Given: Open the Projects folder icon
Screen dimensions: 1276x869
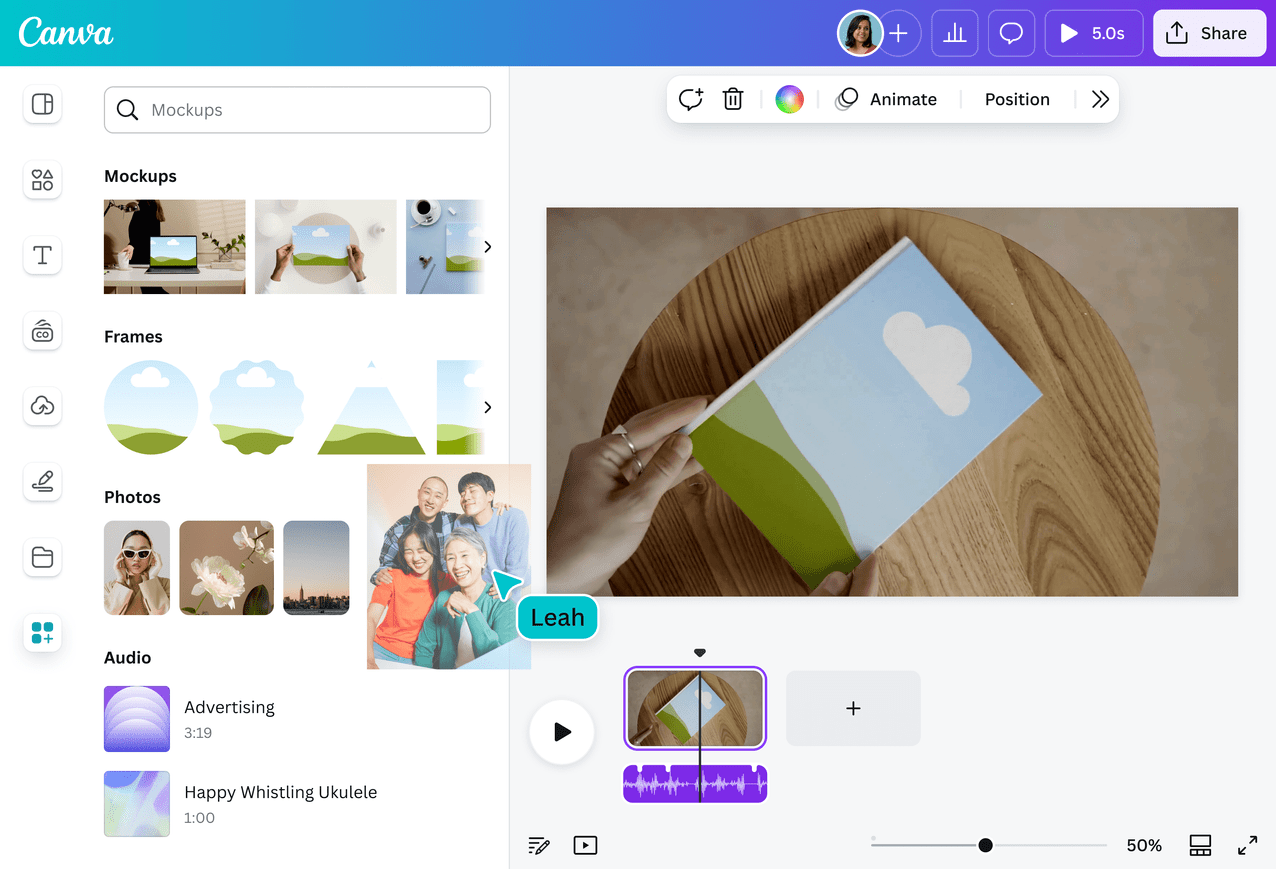Looking at the screenshot, I should 42,557.
